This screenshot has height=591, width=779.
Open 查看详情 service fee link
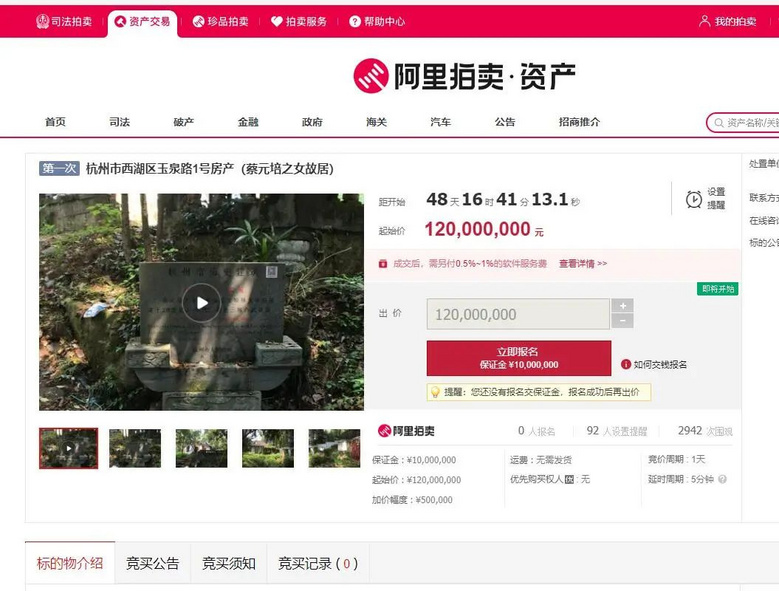tap(582, 264)
